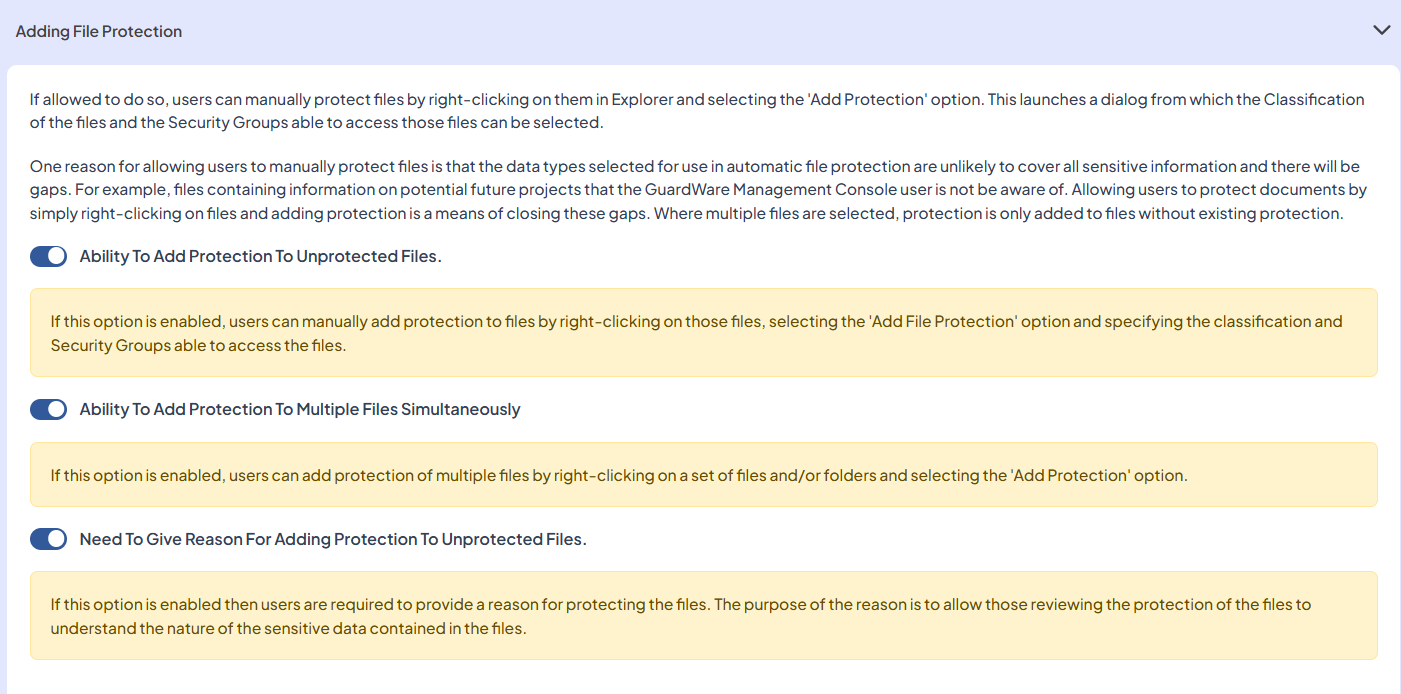
Task: Disable the multiple files simultaneously toggle switch
Action: pos(48,409)
